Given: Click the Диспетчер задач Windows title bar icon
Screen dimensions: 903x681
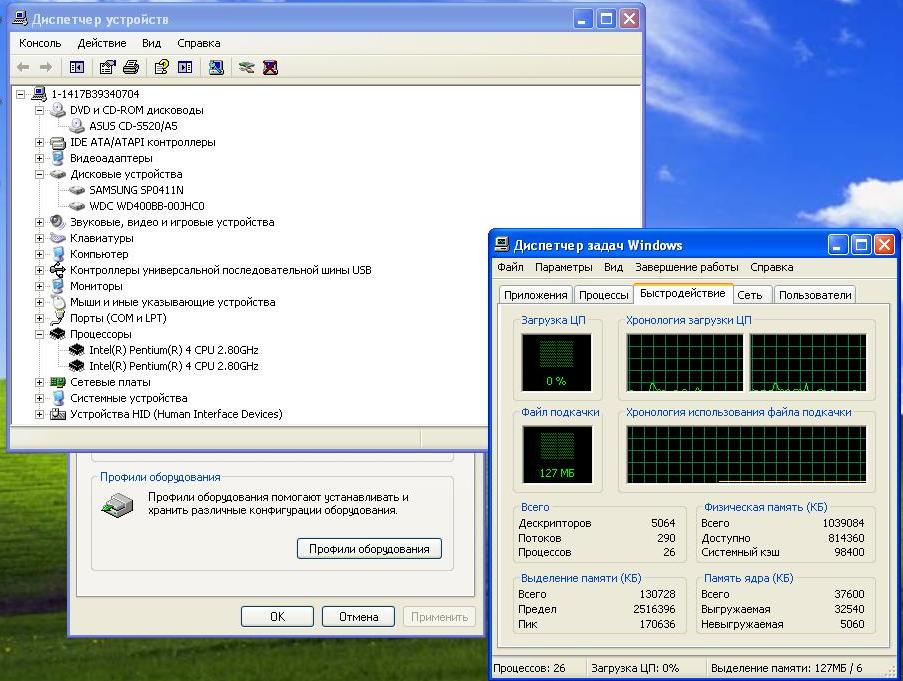Looking at the screenshot, I should pyautogui.click(x=502, y=245).
